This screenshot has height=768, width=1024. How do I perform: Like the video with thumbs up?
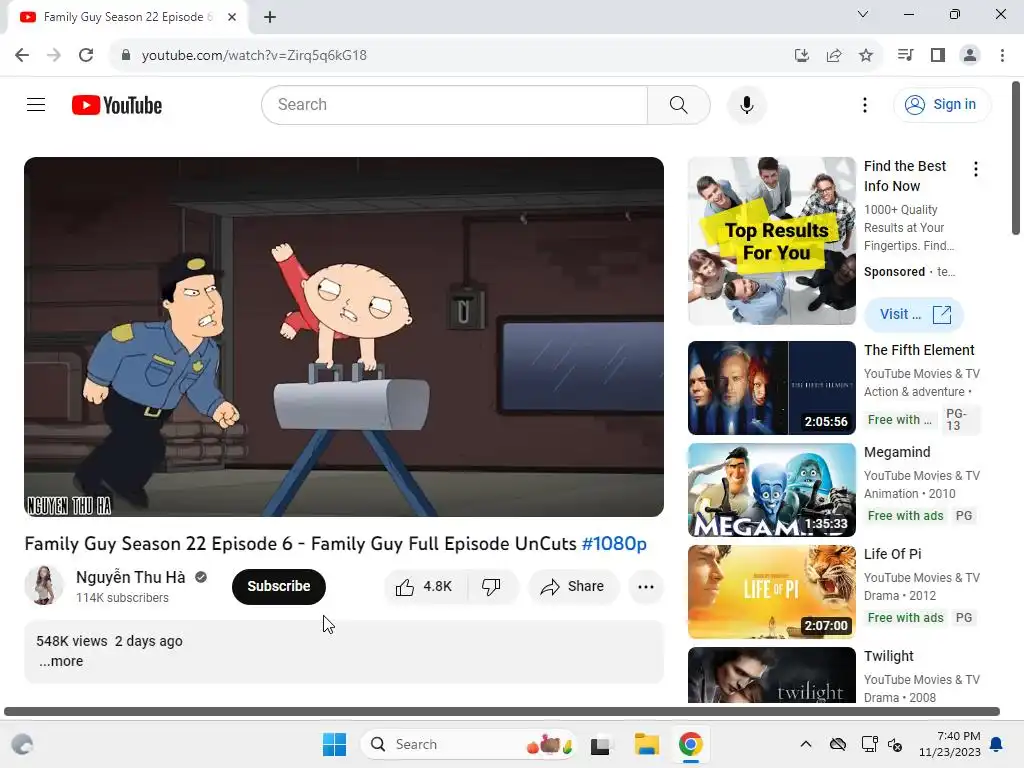424,586
